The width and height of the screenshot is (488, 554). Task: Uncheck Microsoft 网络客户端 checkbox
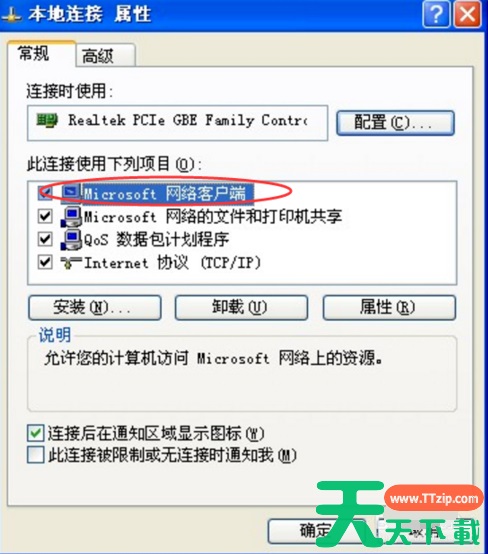(x=45, y=193)
